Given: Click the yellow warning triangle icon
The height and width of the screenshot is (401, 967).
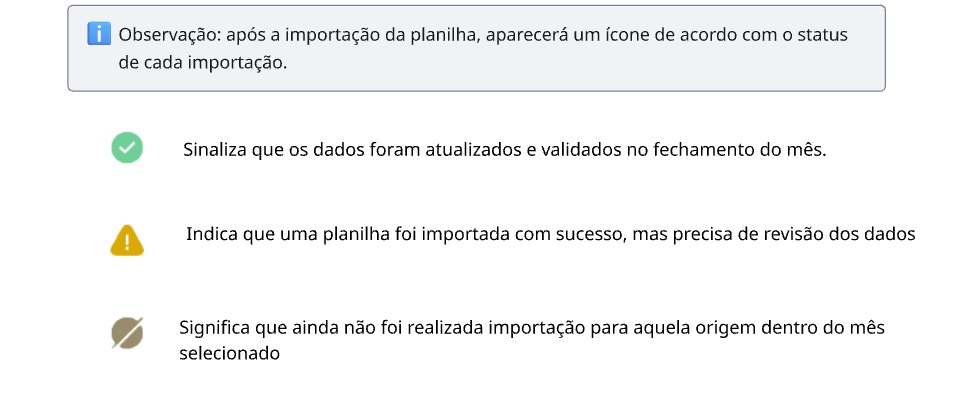Looking at the screenshot, I should (127, 240).
